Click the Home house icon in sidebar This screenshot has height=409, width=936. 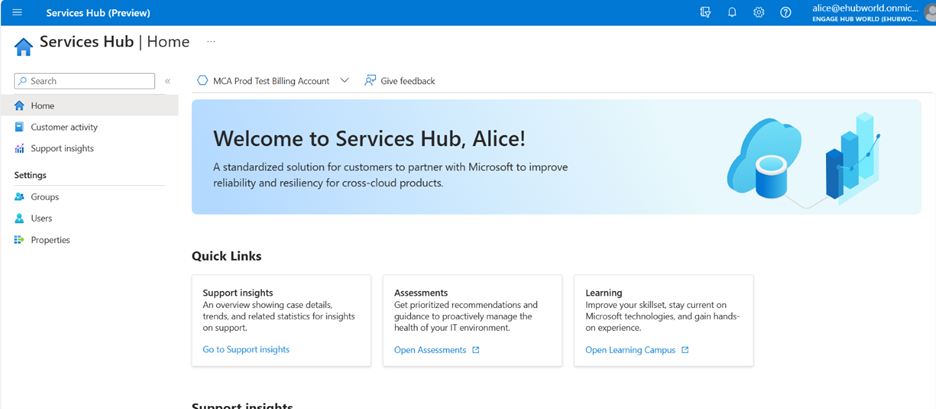point(19,106)
